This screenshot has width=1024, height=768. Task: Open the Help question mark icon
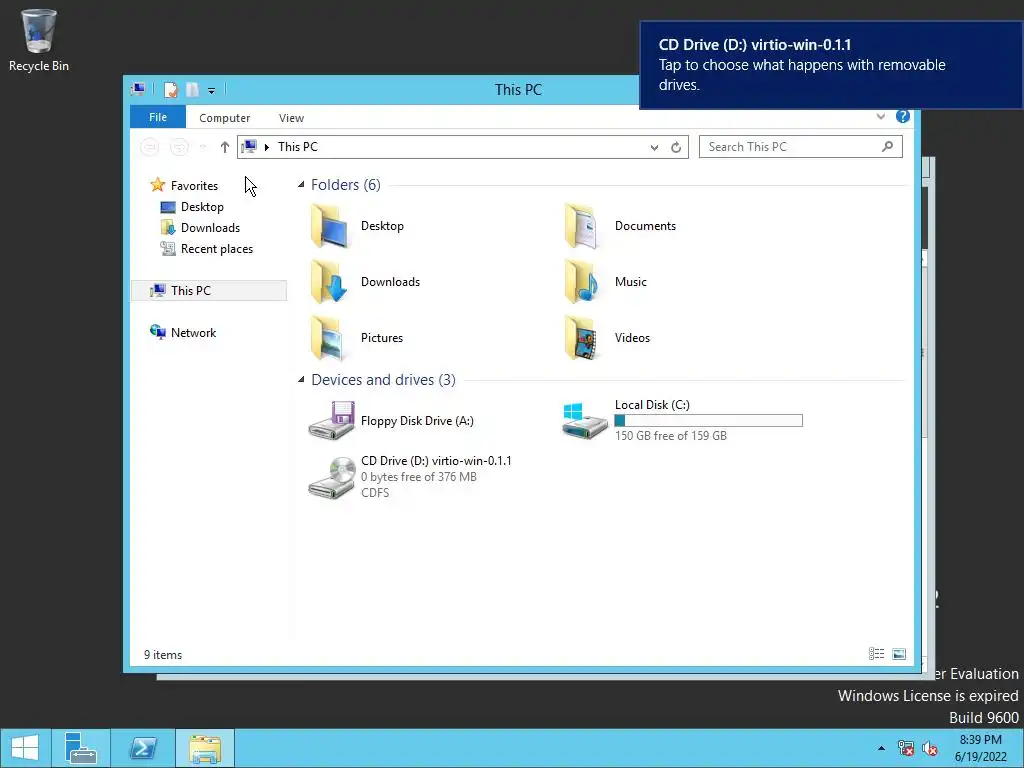click(x=903, y=116)
